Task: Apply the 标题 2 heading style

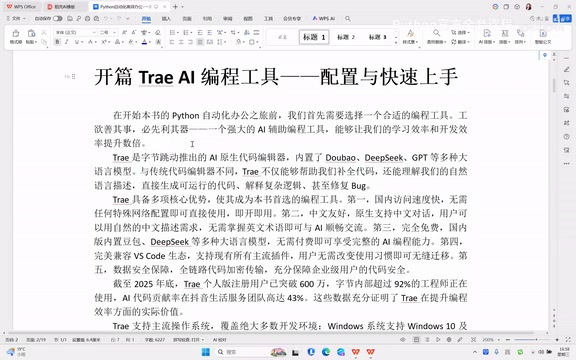Action: [346, 37]
